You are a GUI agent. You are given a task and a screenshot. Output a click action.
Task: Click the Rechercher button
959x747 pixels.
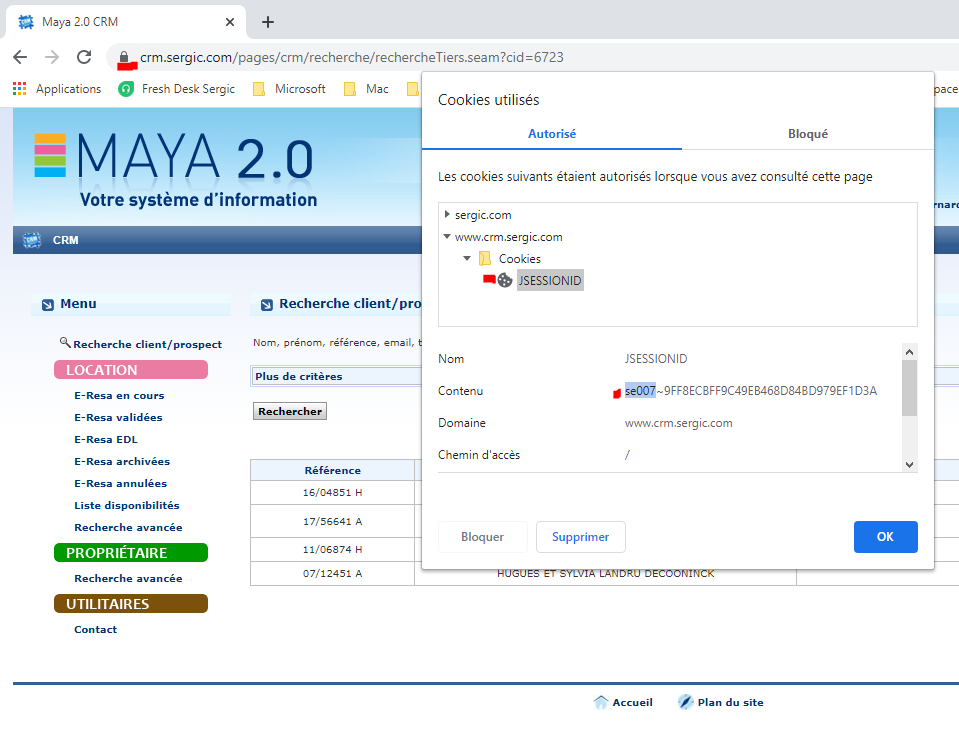click(x=290, y=411)
